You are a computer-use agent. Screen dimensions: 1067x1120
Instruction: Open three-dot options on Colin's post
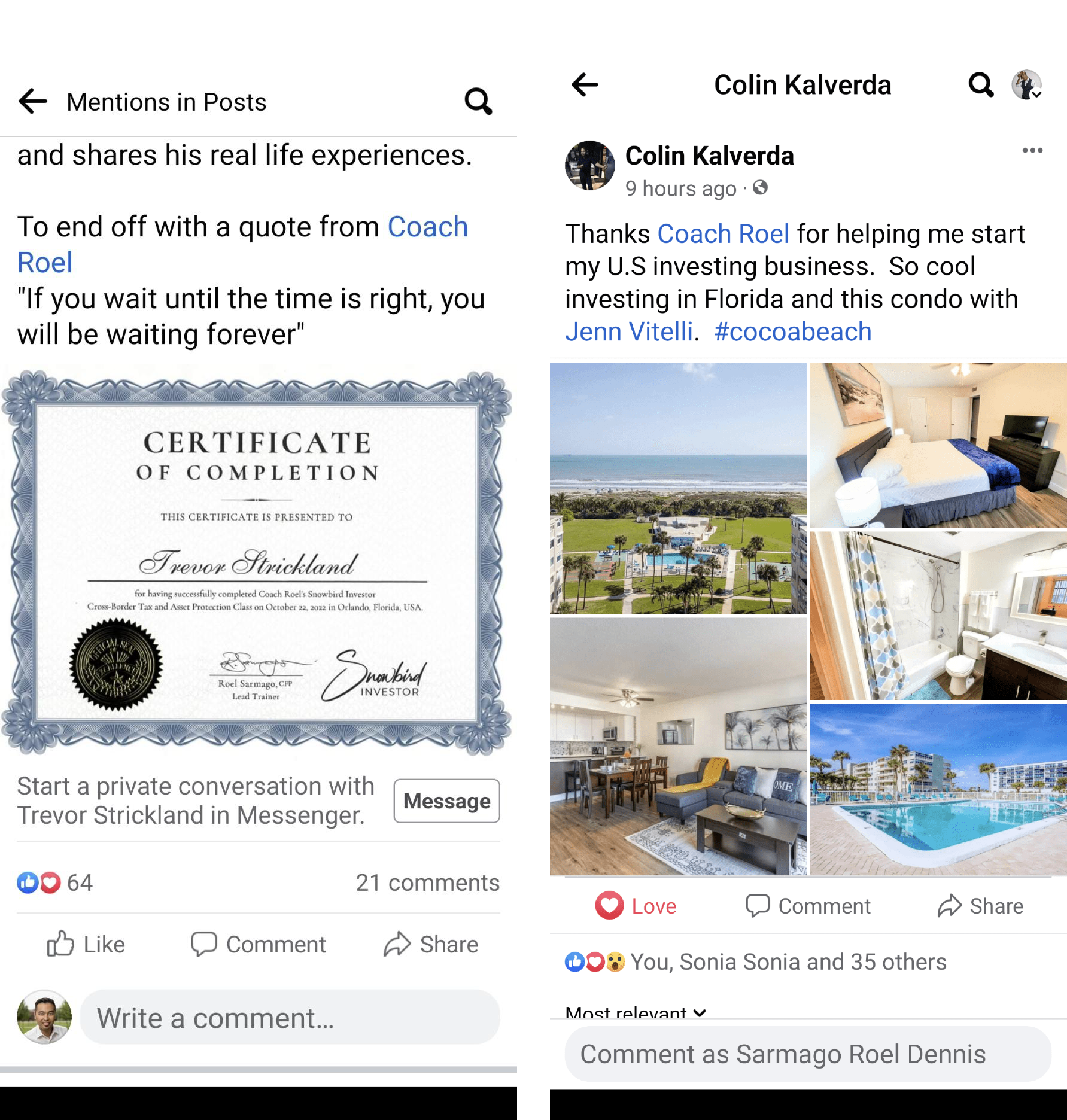click(x=1032, y=150)
